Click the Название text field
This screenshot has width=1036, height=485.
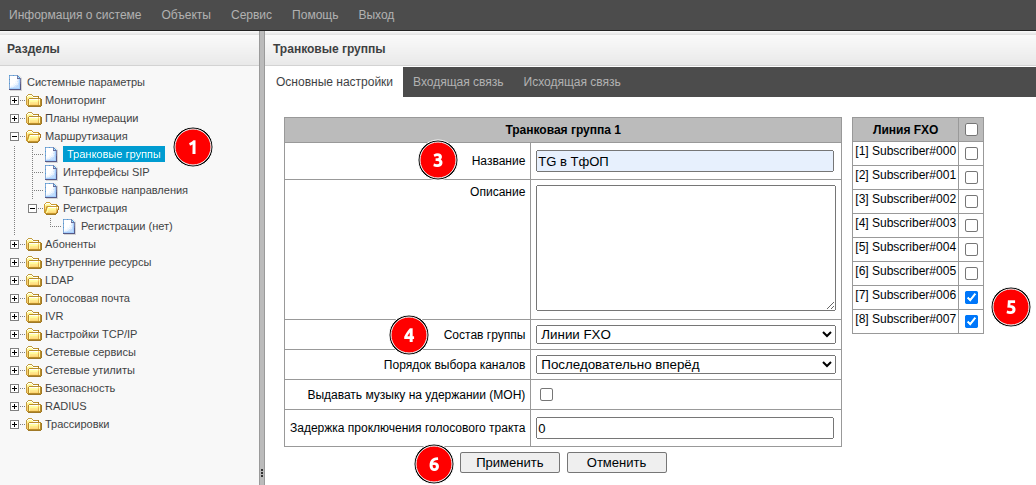point(685,161)
